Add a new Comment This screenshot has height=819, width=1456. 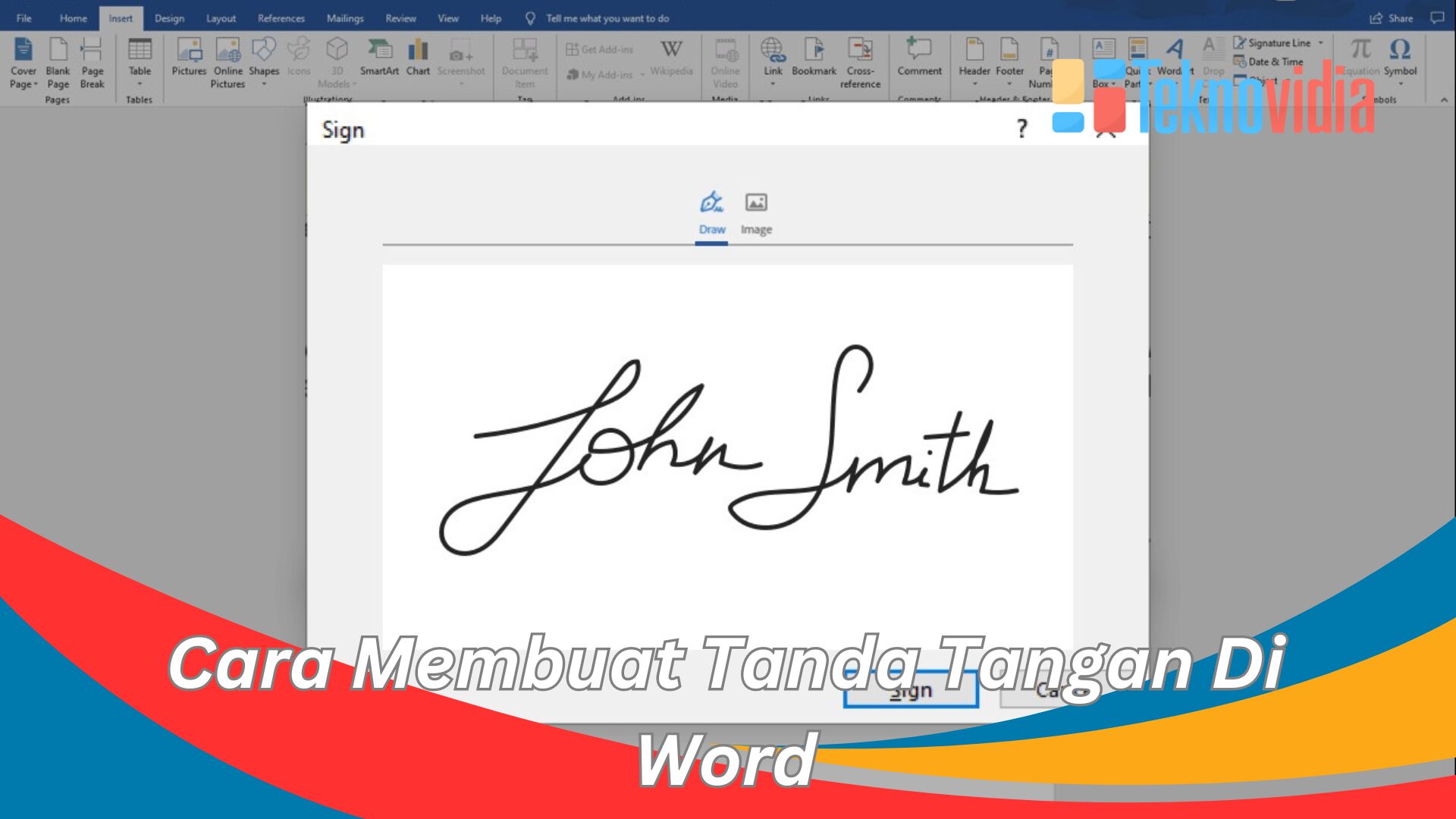[919, 57]
